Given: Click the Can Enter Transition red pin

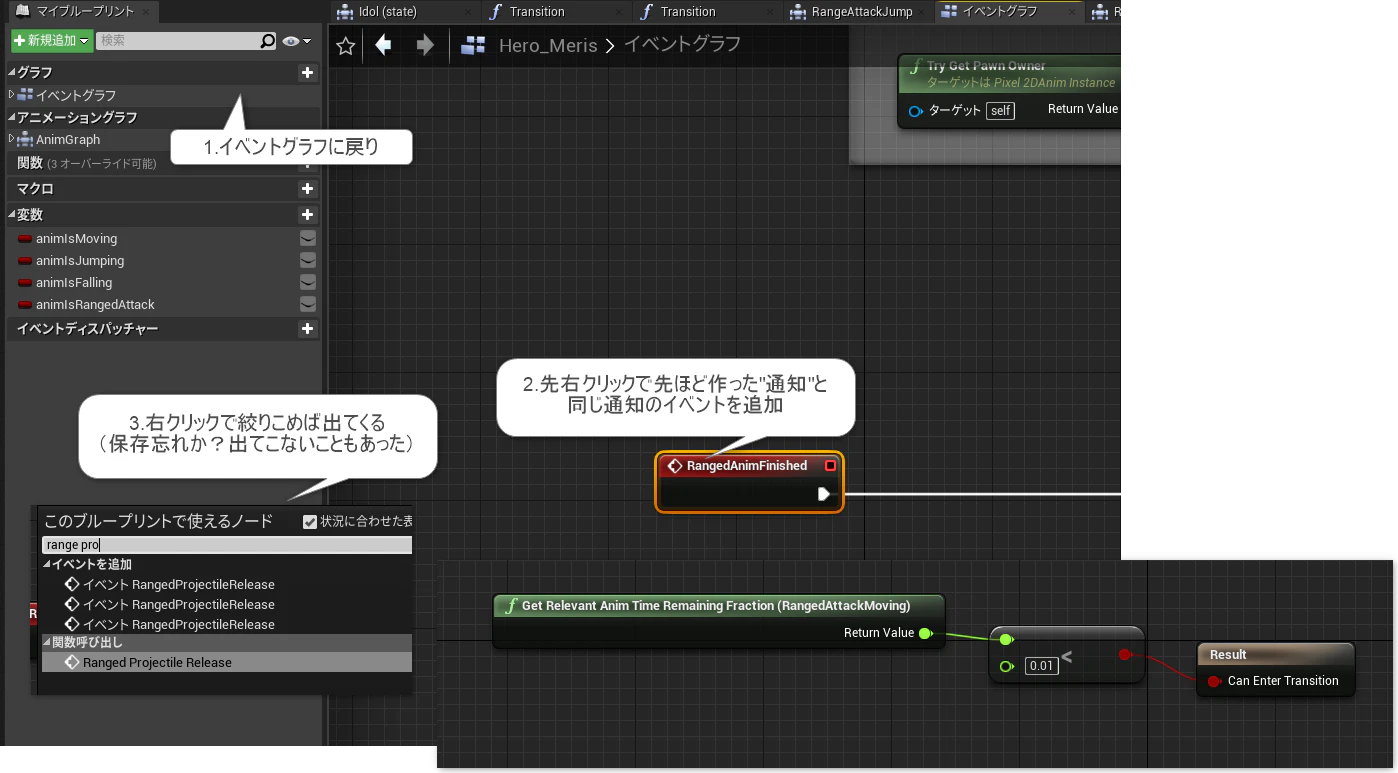Looking at the screenshot, I should [1214, 681].
